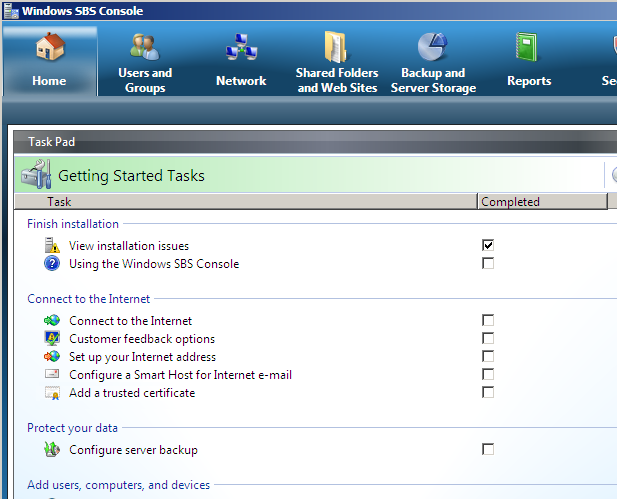
Task: Open Add a trusted certificate task
Action: pos(132,393)
